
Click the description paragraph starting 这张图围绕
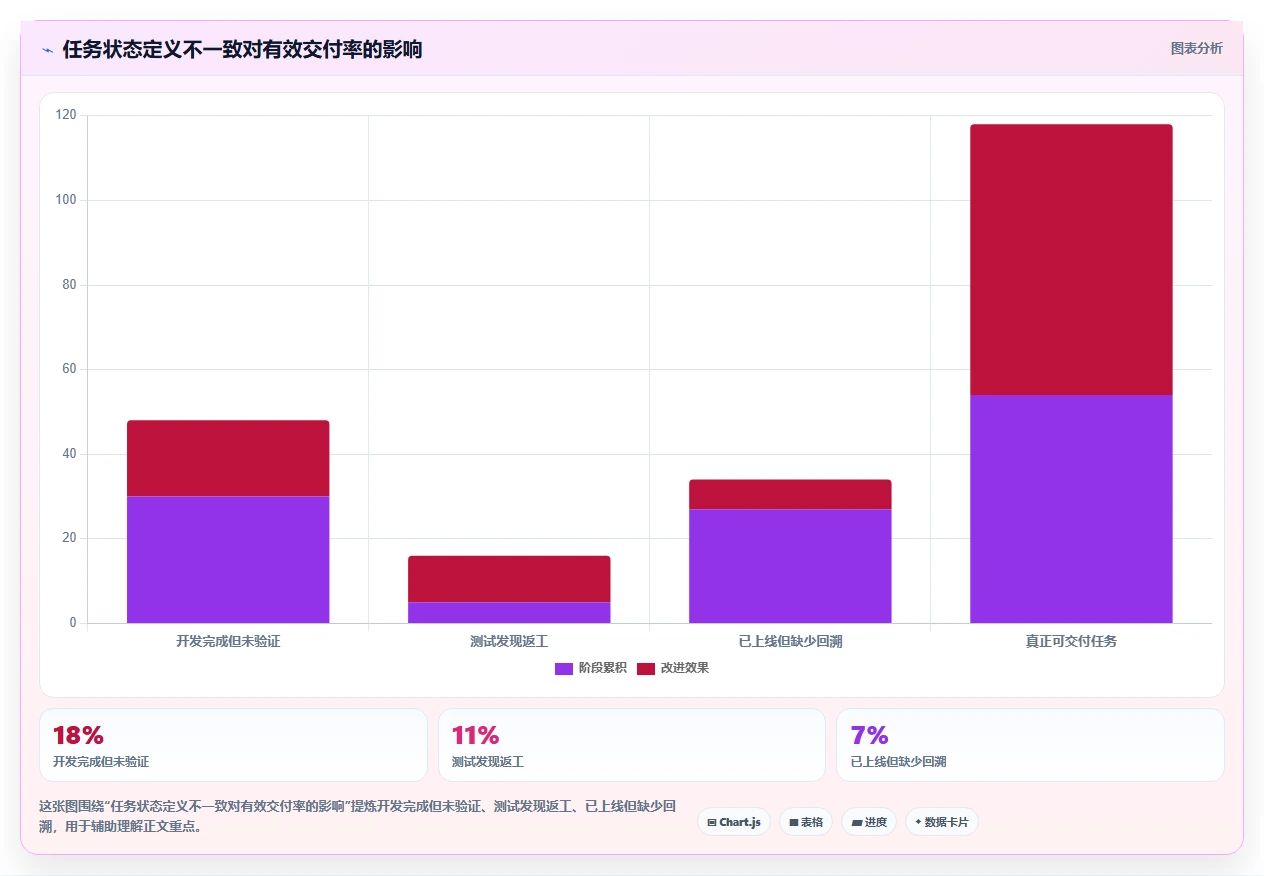point(358,816)
